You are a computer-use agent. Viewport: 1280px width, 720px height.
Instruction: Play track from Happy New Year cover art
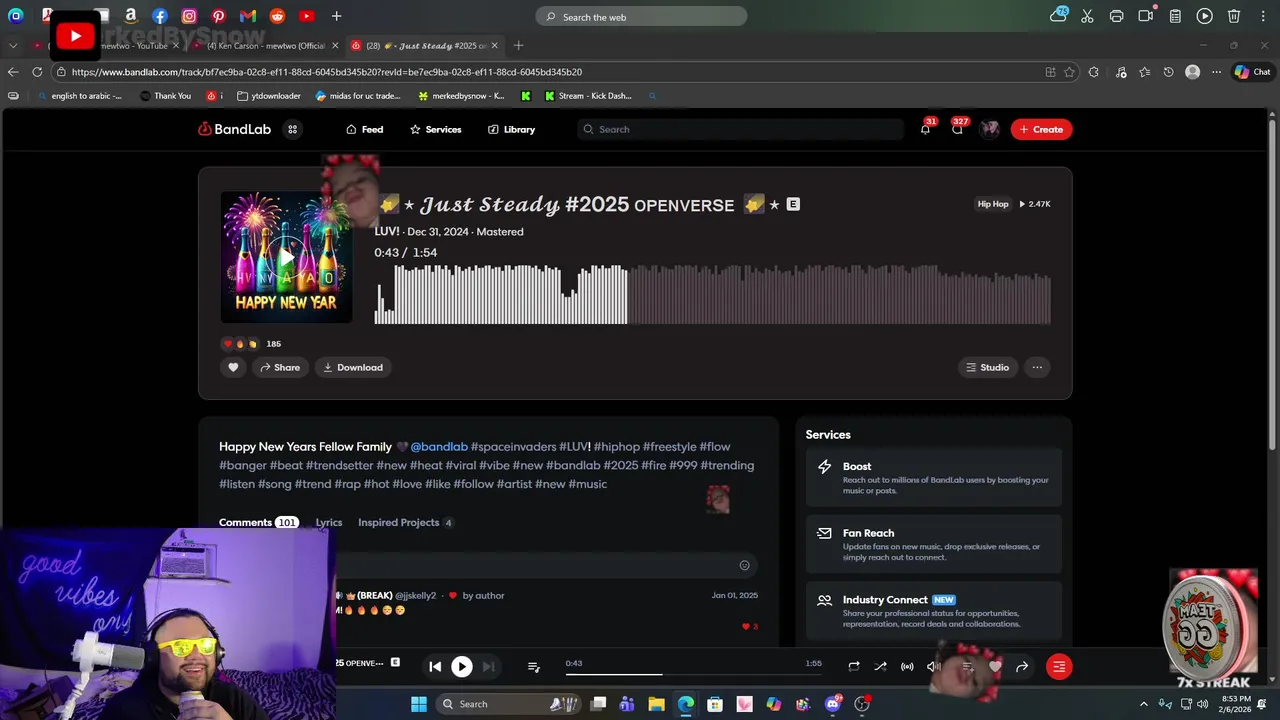click(x=286, y=257)
